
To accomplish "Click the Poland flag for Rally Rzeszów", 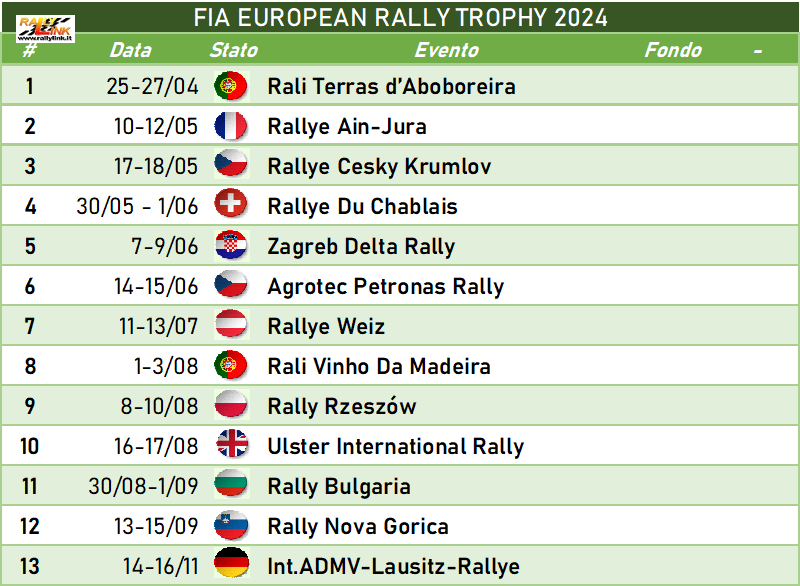I will click(x=231, y=405).
